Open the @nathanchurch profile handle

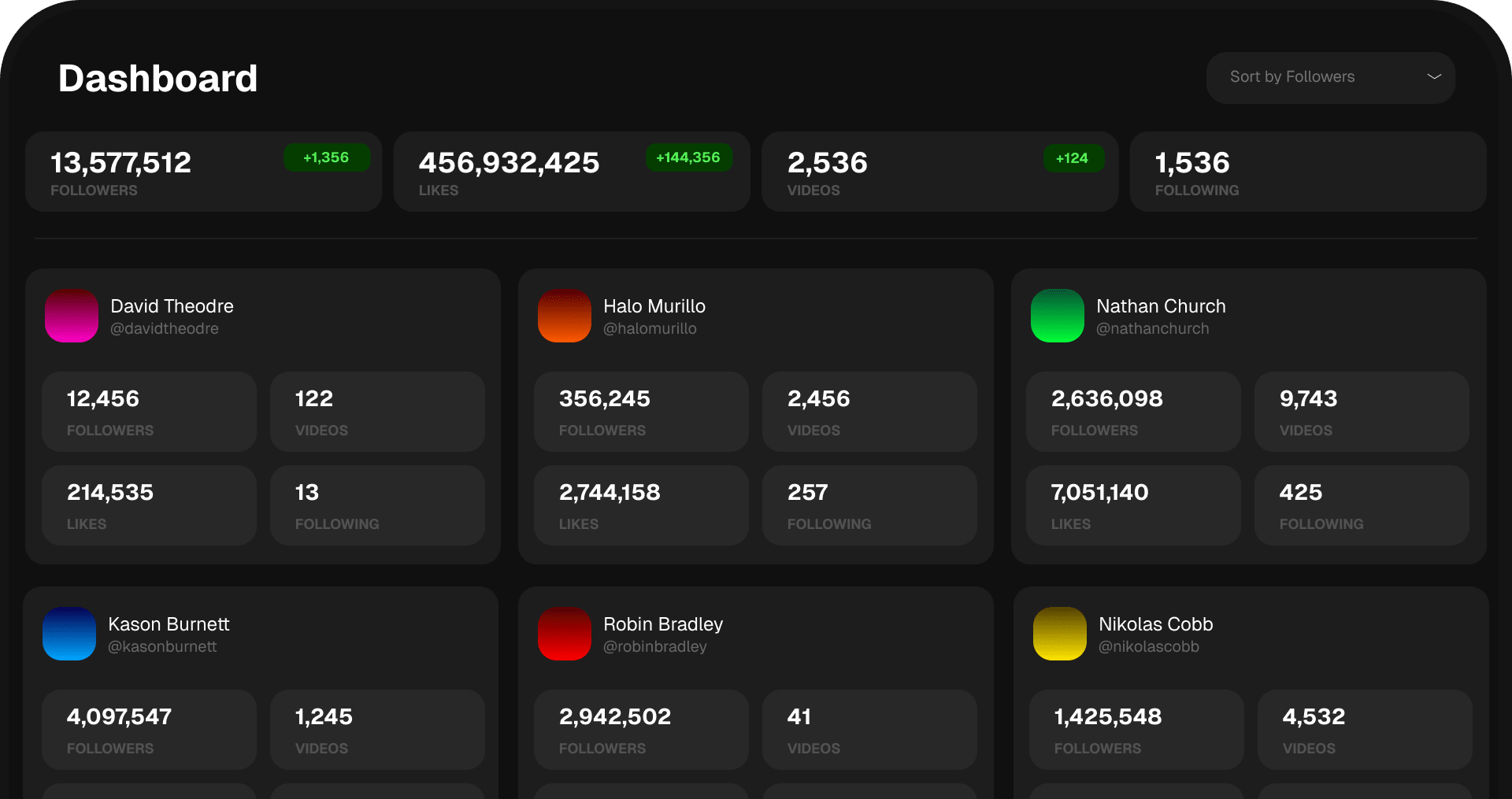coord(1152,329)
